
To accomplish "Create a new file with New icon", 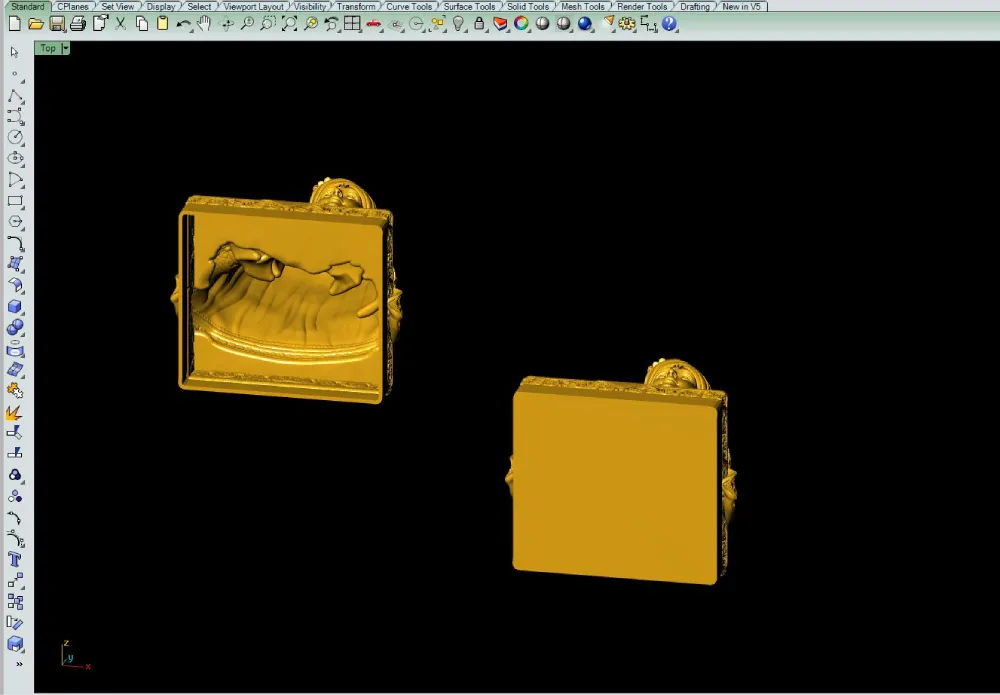I will (x=15, y=24).
